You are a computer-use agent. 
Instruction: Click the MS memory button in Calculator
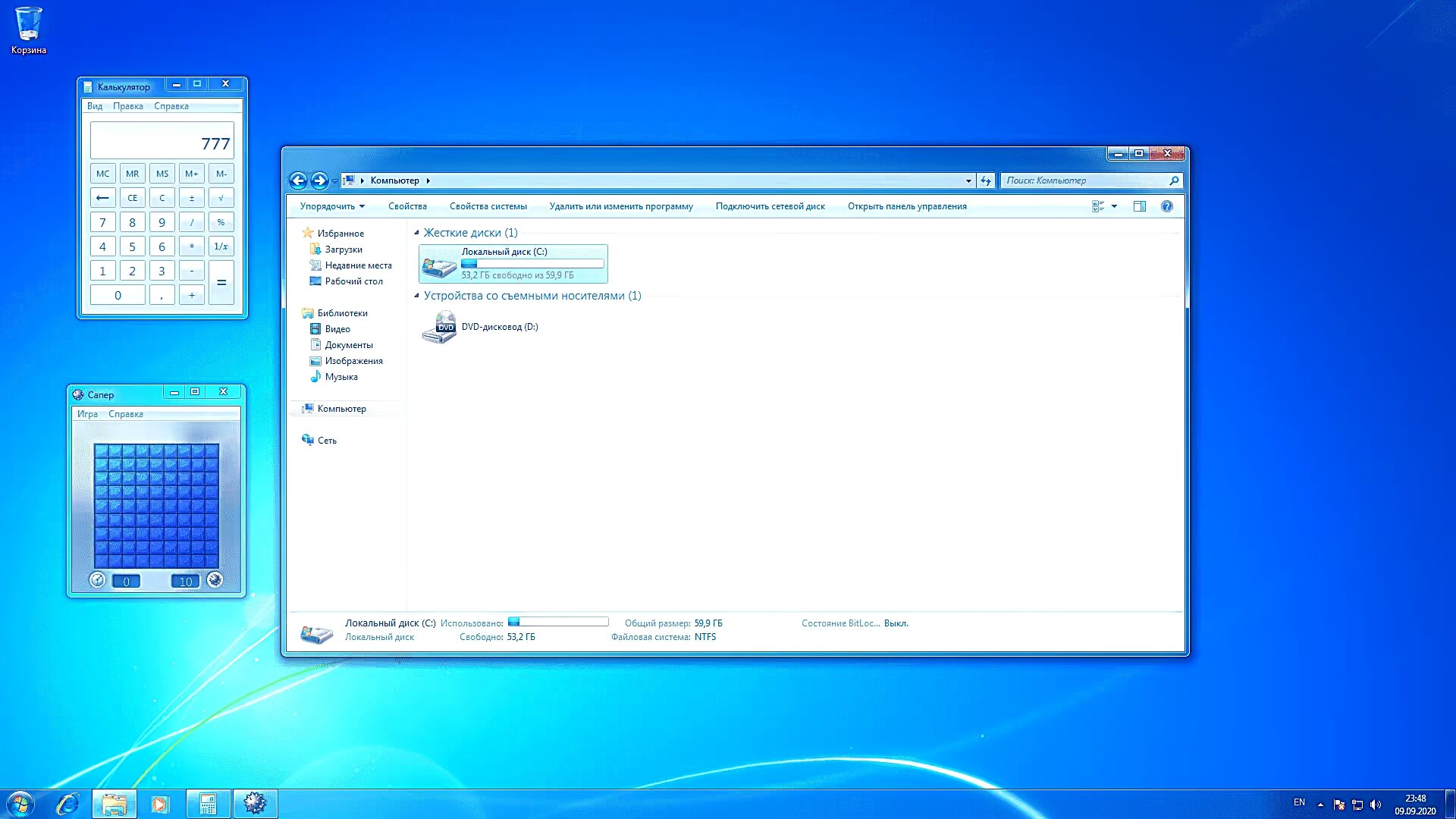coord(162,174)
